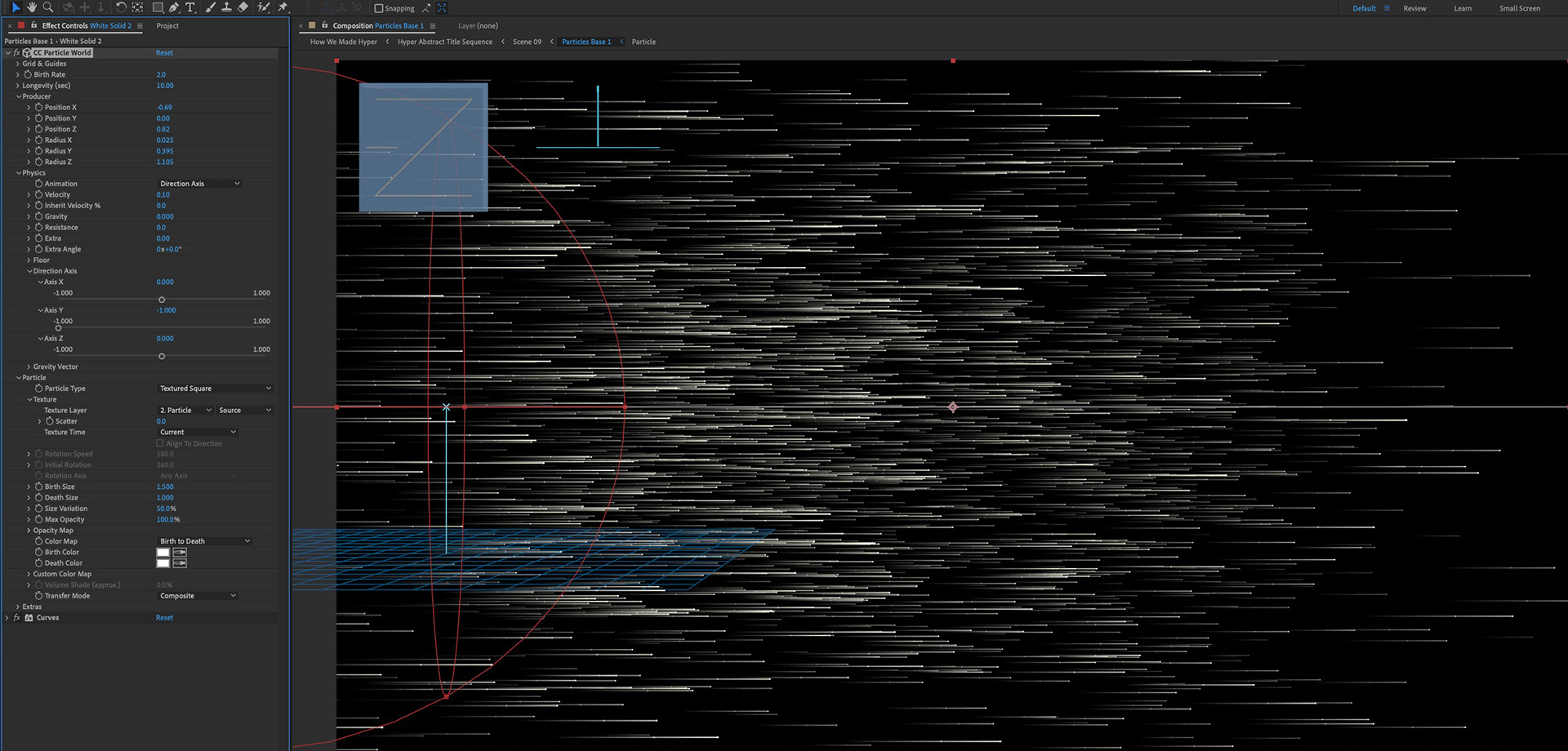
Task: Select the Pan Behind anchor point tool
Action: point(137,7)
